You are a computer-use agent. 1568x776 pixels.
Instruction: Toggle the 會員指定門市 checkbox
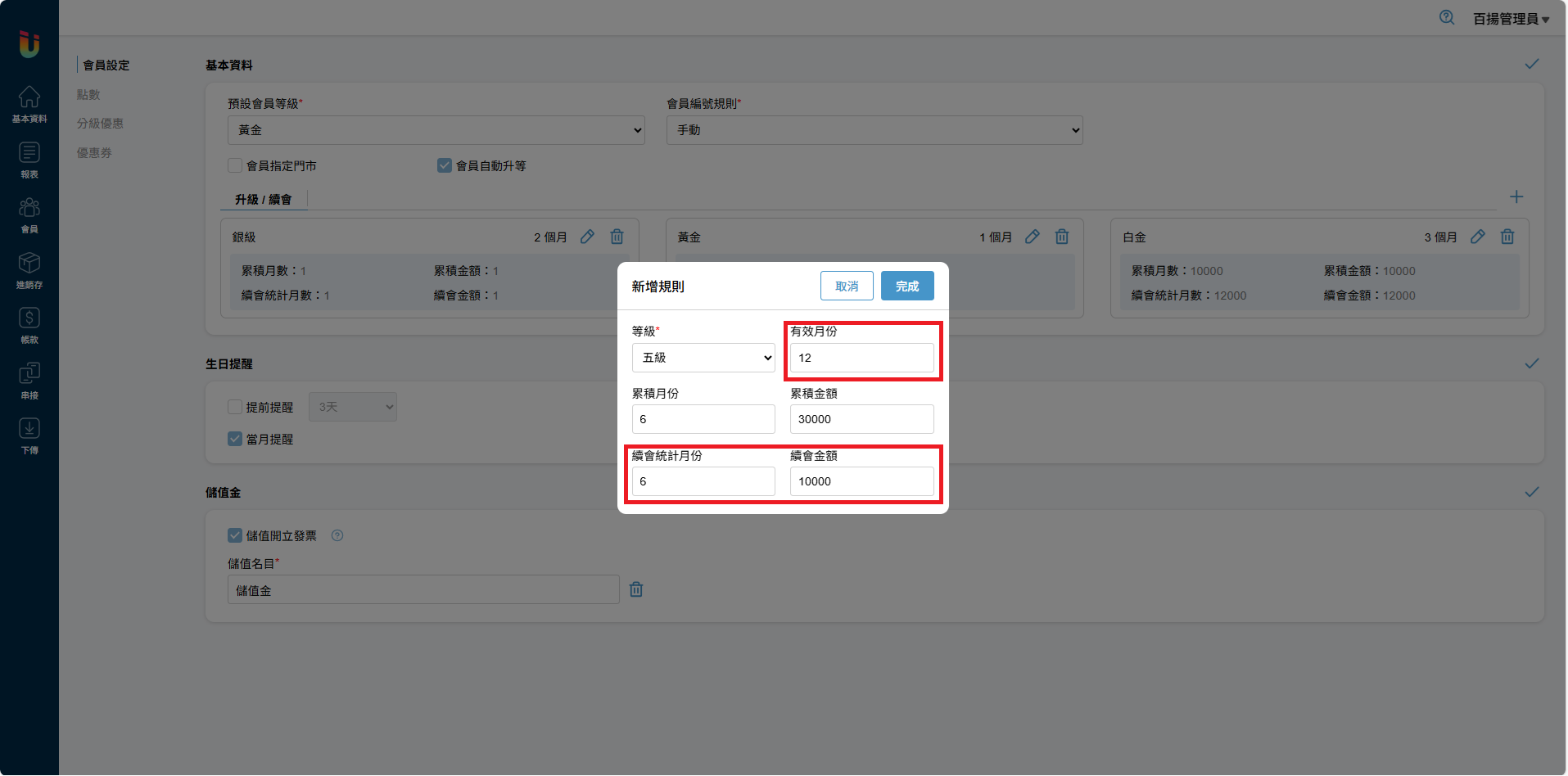pos(236,165)
